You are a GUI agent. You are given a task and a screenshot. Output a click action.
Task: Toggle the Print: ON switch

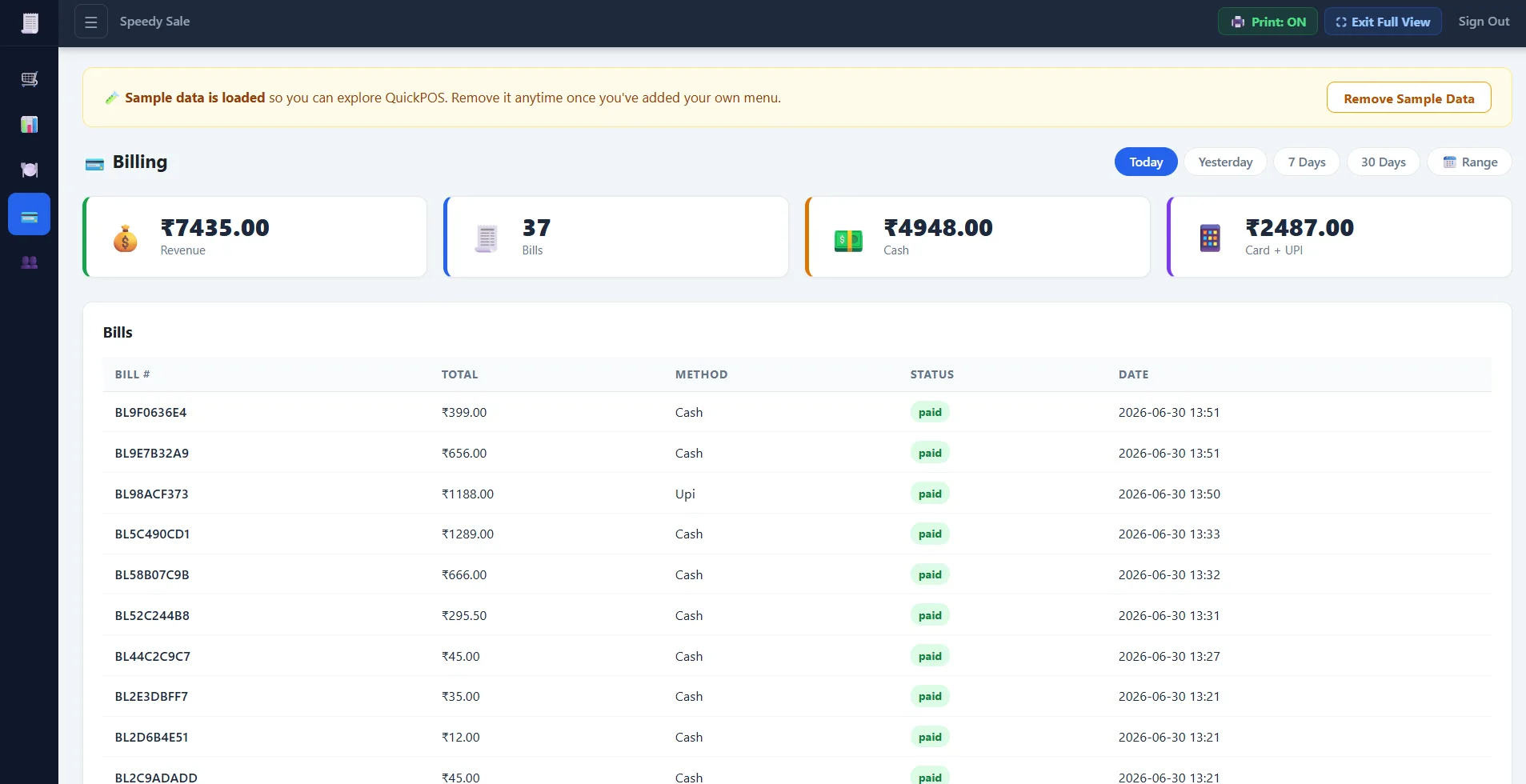point(1268,22)
